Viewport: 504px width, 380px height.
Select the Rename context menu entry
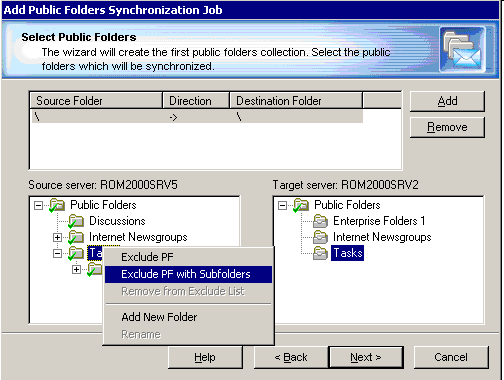point(188,334)
